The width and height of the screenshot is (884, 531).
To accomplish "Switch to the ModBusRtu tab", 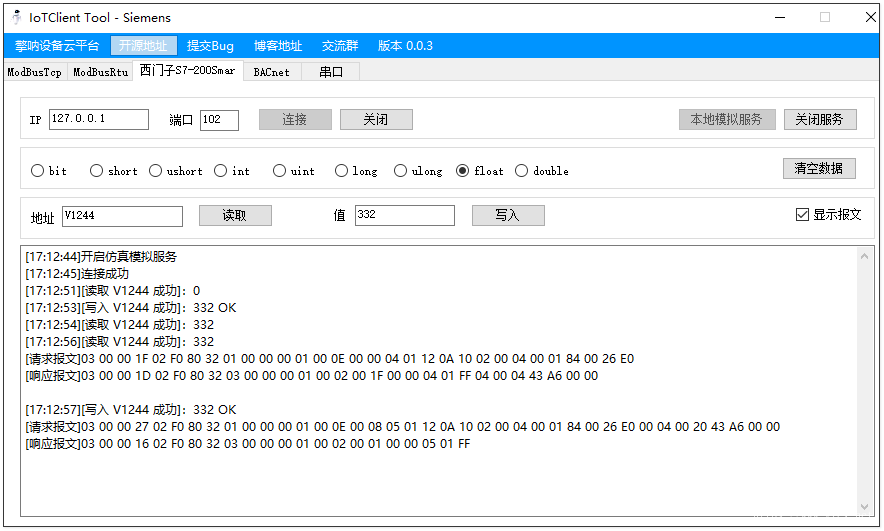I will click(x=101, y=72).
